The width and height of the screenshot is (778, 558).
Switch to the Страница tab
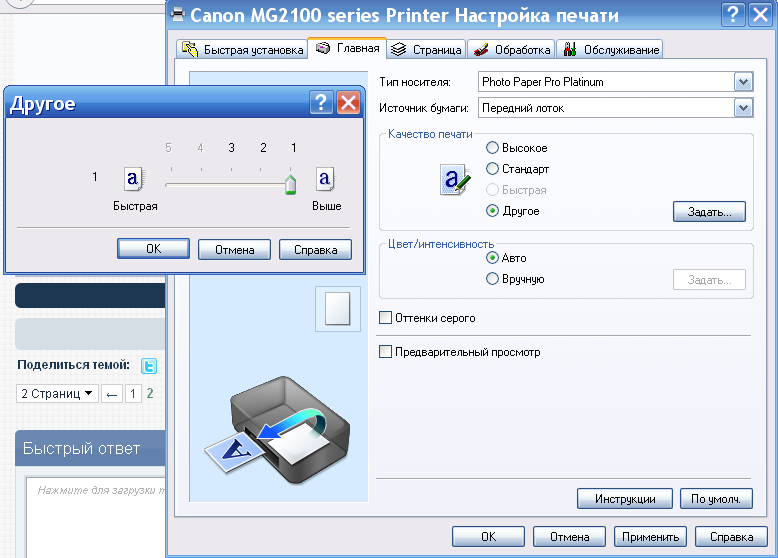[426, 50]
